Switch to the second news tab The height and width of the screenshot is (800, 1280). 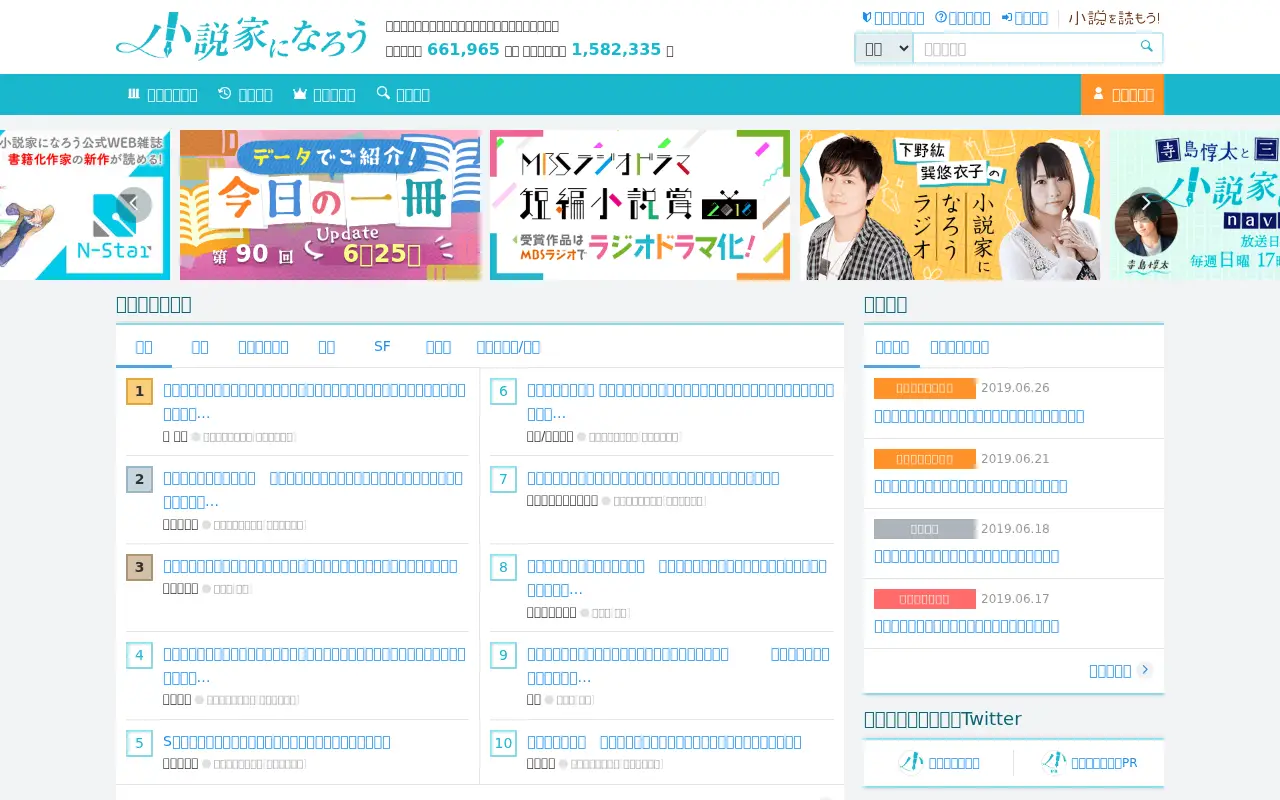coord(959,346)
